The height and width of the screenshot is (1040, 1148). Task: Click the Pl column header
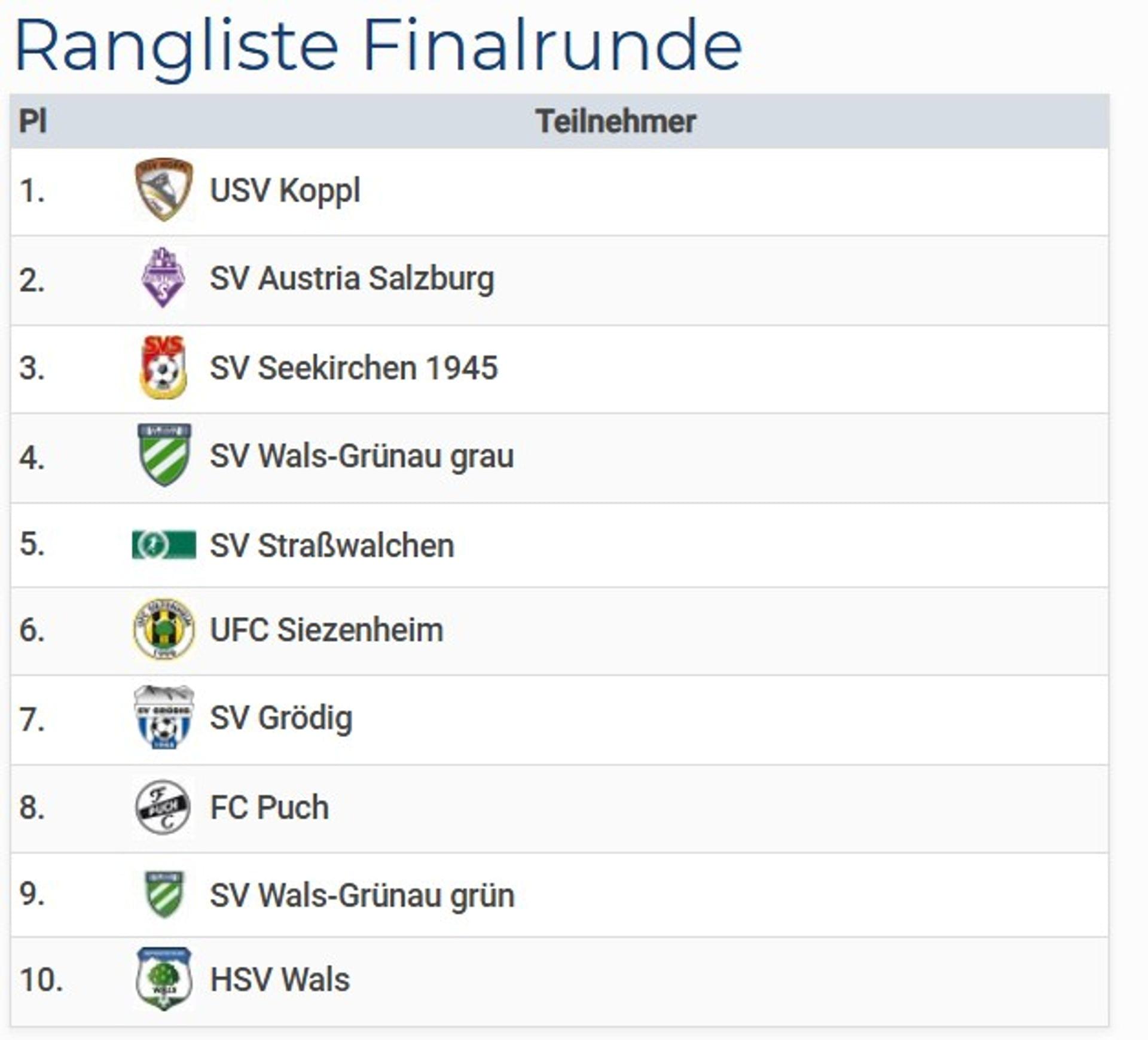coord(33,121)
